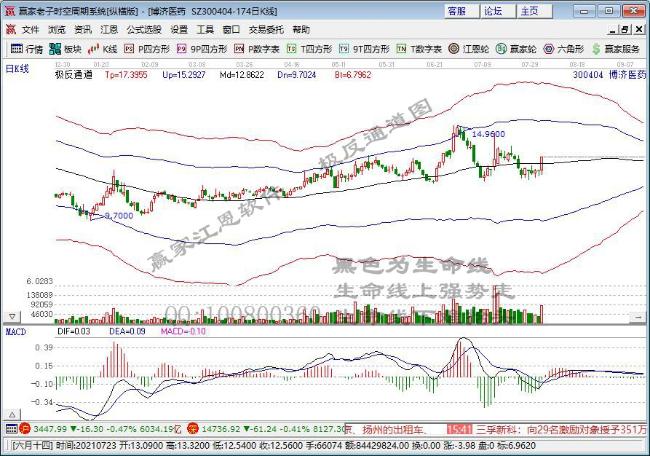Minimize the inner chart window

coord(612,29)
